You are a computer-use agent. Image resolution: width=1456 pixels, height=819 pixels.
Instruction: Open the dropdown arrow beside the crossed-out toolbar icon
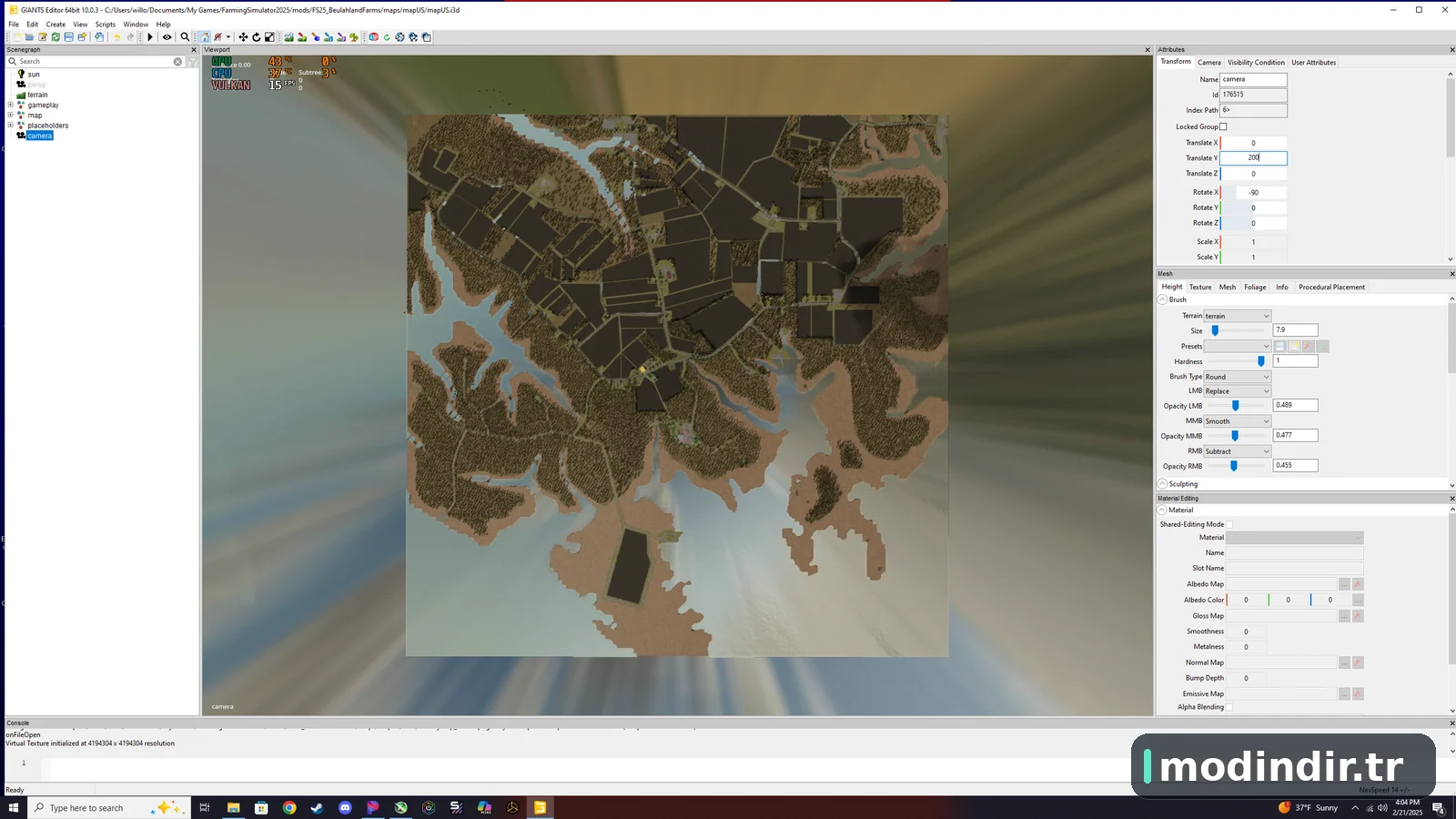click(228, 37)
